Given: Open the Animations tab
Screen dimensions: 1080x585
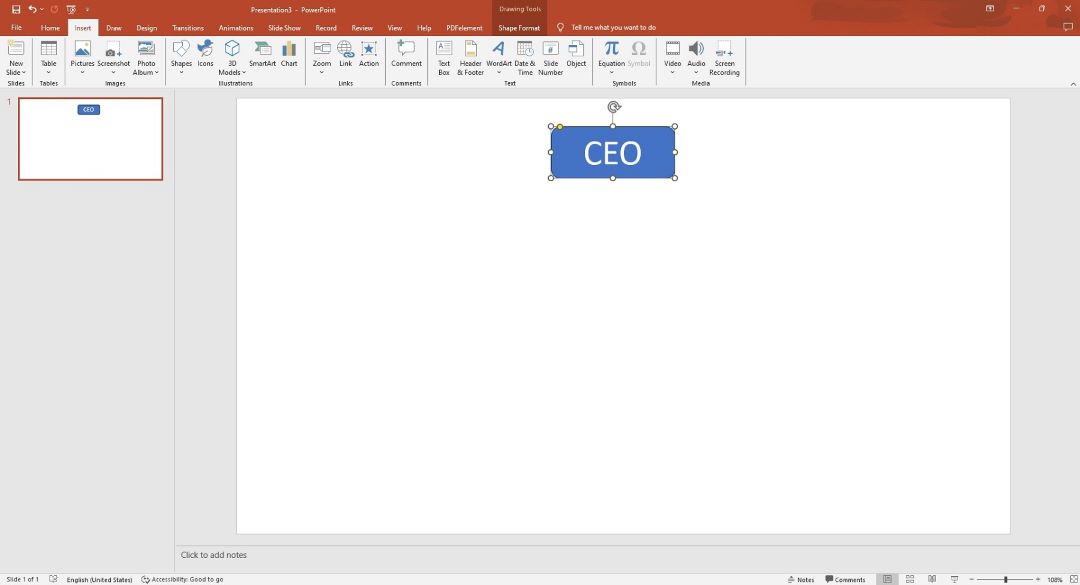Looking at the screenshot, I should pos(236,28).
